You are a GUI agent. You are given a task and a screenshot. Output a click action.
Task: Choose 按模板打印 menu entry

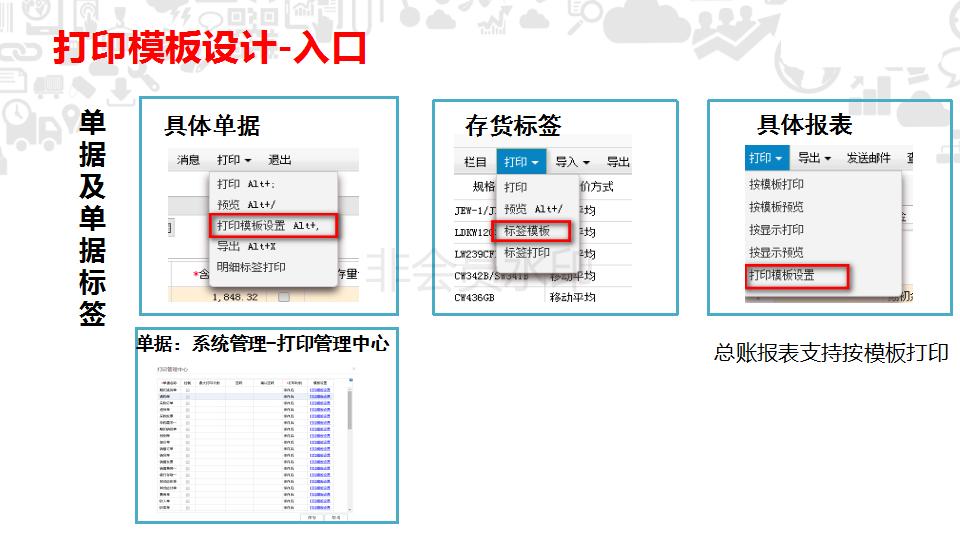pyautogui.click(x=776, y=184)
